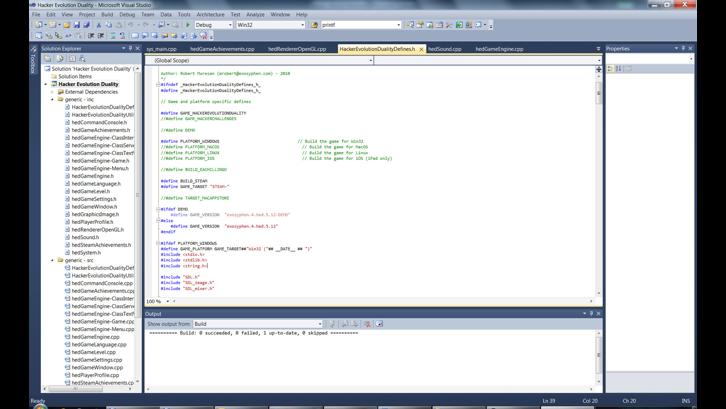This screenshot has width=726, height=409.
Task: Switch to hedSound.cpp tab
Action: [x=445, y=49]
